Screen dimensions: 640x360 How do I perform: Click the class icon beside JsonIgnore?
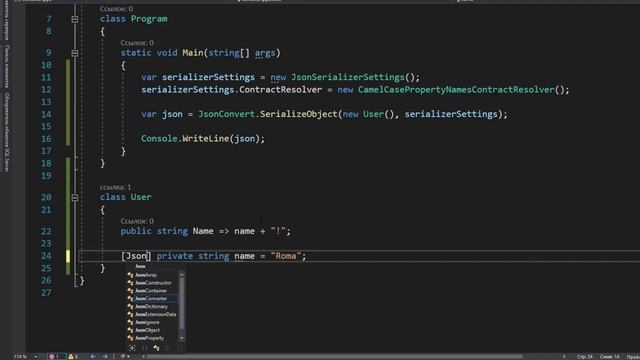(x=130, y=322)
